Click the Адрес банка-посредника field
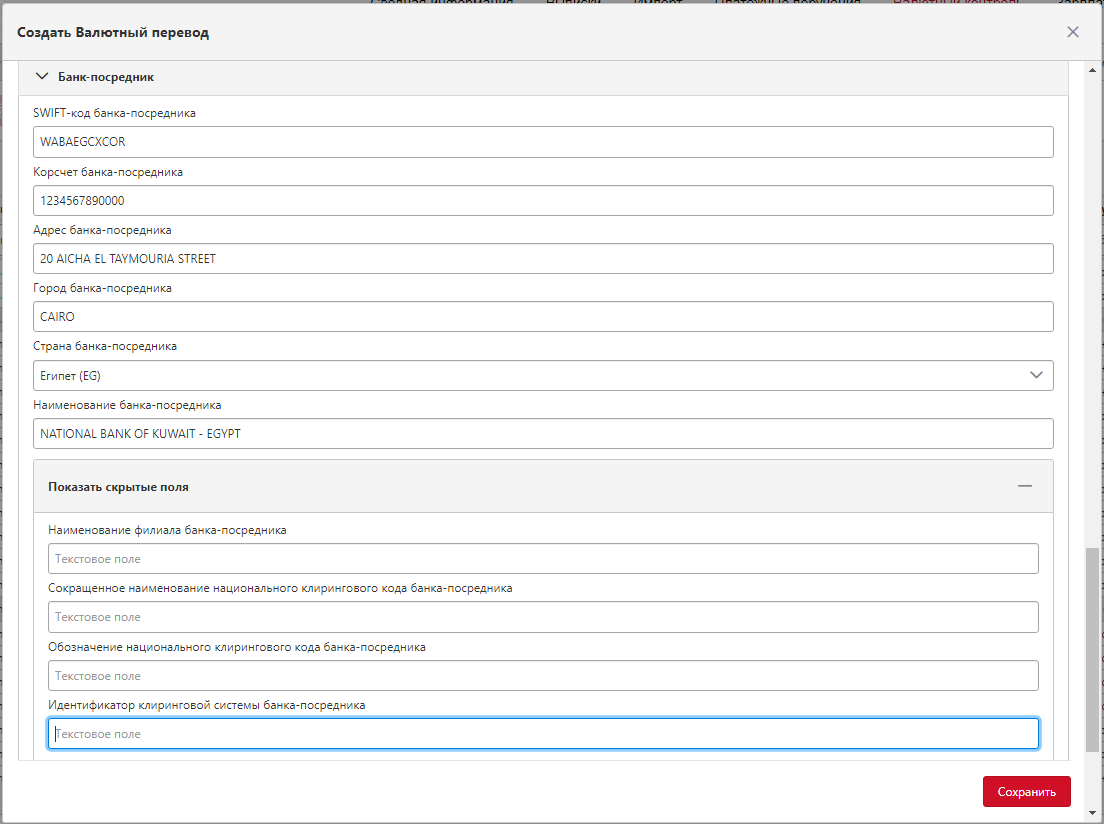The image size is (1104, 824). [x=543, y=258]
